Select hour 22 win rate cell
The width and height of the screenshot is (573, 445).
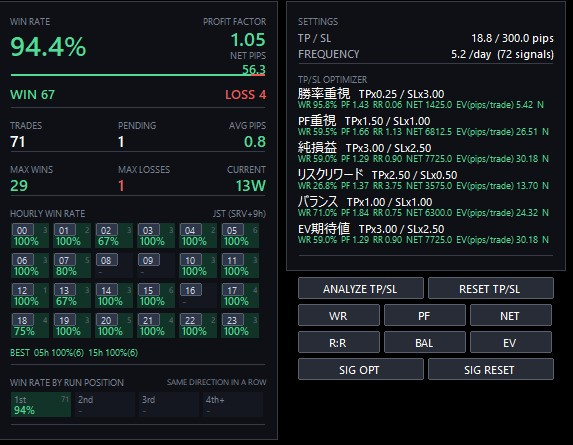pos(198,326)
